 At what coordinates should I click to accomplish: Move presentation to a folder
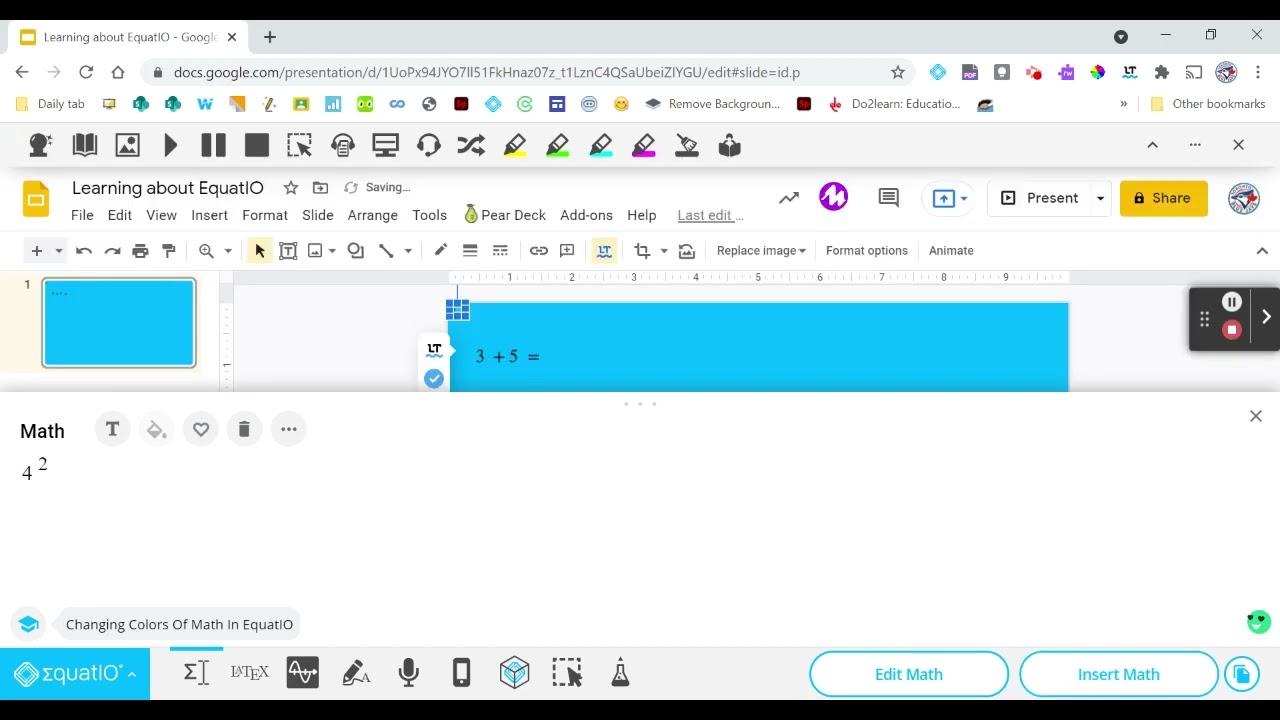[320, 188]
